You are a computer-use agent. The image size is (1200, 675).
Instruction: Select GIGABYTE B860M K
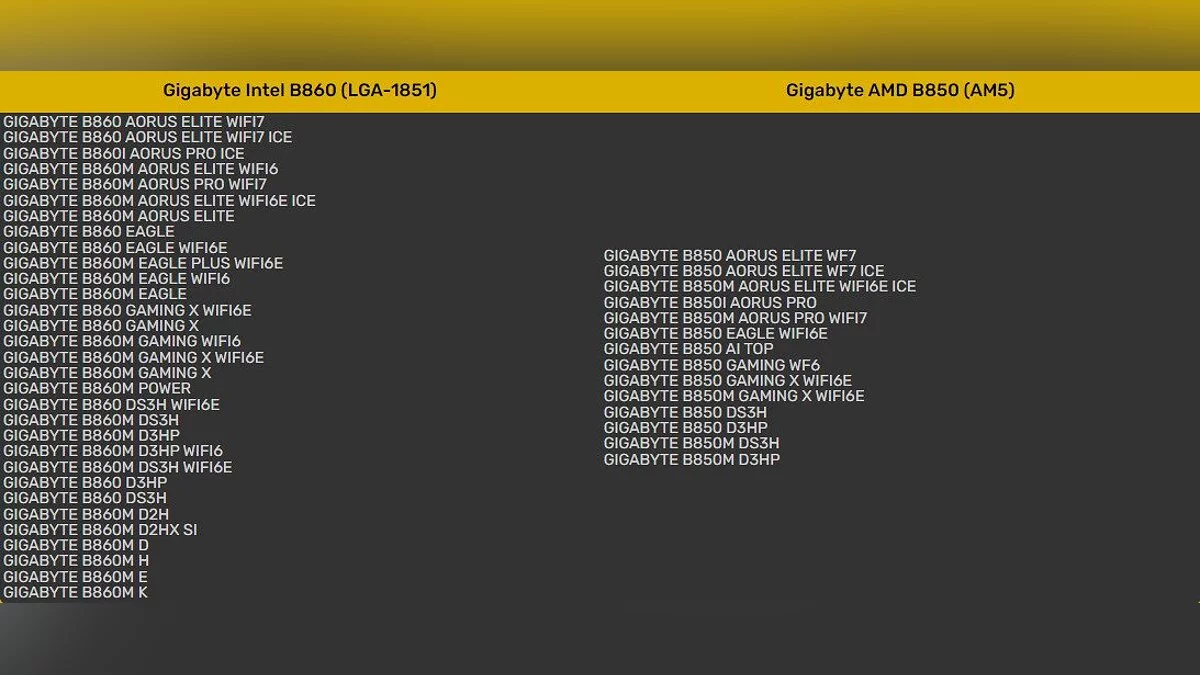(75, 592)
